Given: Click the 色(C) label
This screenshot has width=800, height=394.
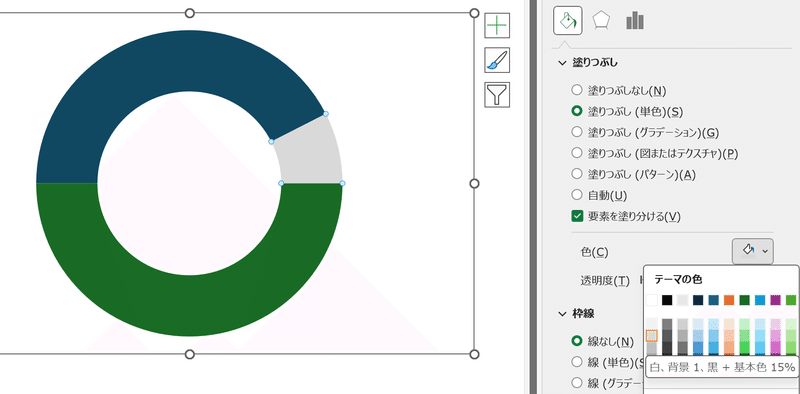Looking at the screenshot, I should point(594,252).
